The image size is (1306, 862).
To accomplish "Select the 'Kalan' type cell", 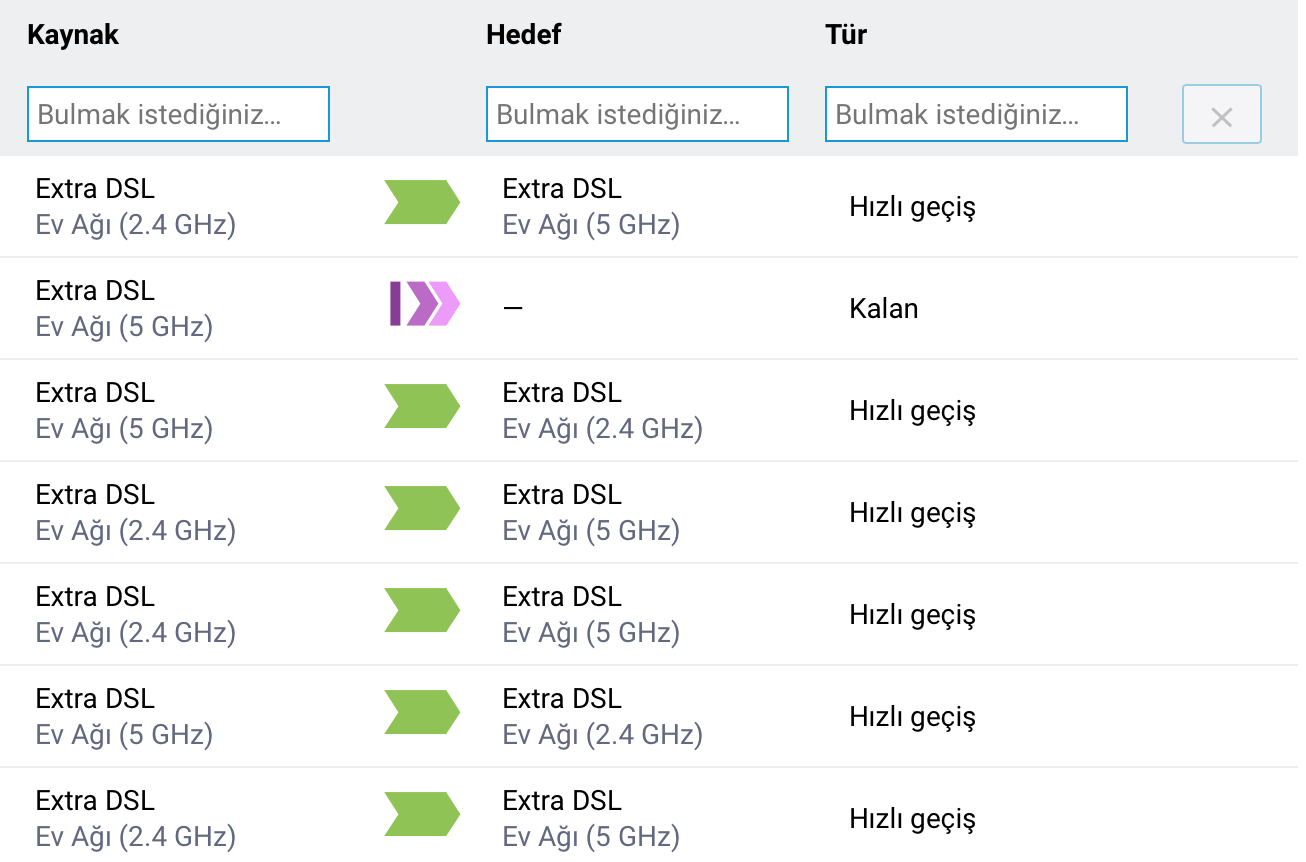I will 884,308.
